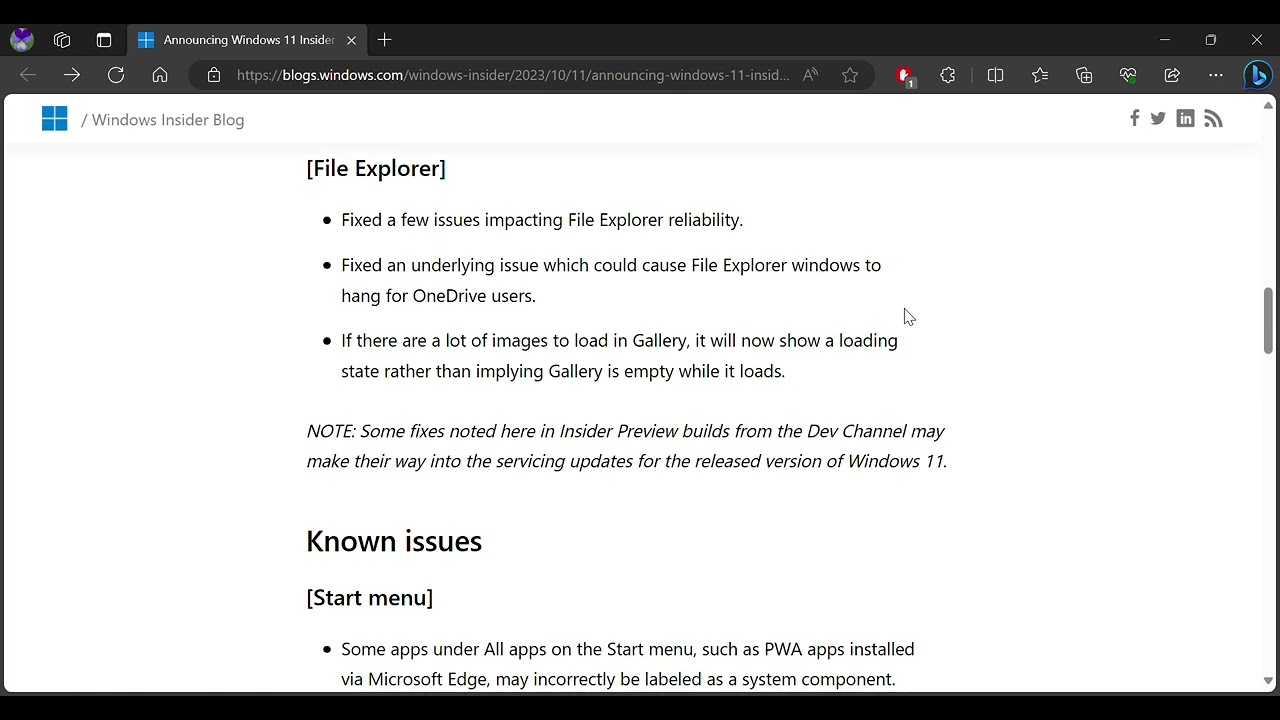This screenshot has width=1280, height=720.
Task: Share on Facebook icon
Action: tap(1134, 119)
